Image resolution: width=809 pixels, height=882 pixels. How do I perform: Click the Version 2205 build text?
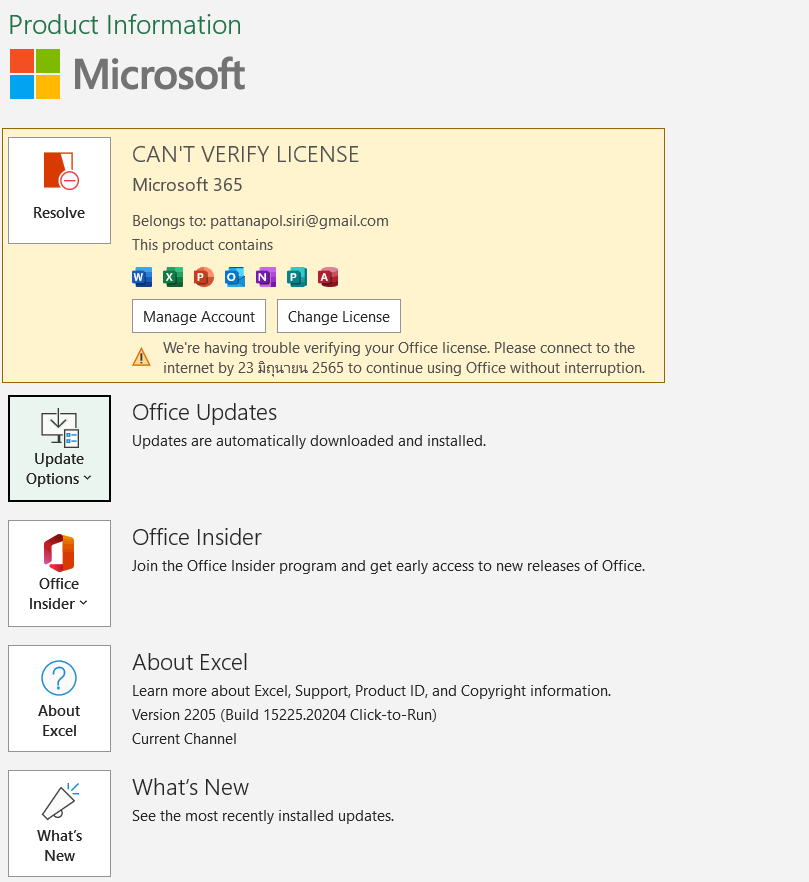284,714
